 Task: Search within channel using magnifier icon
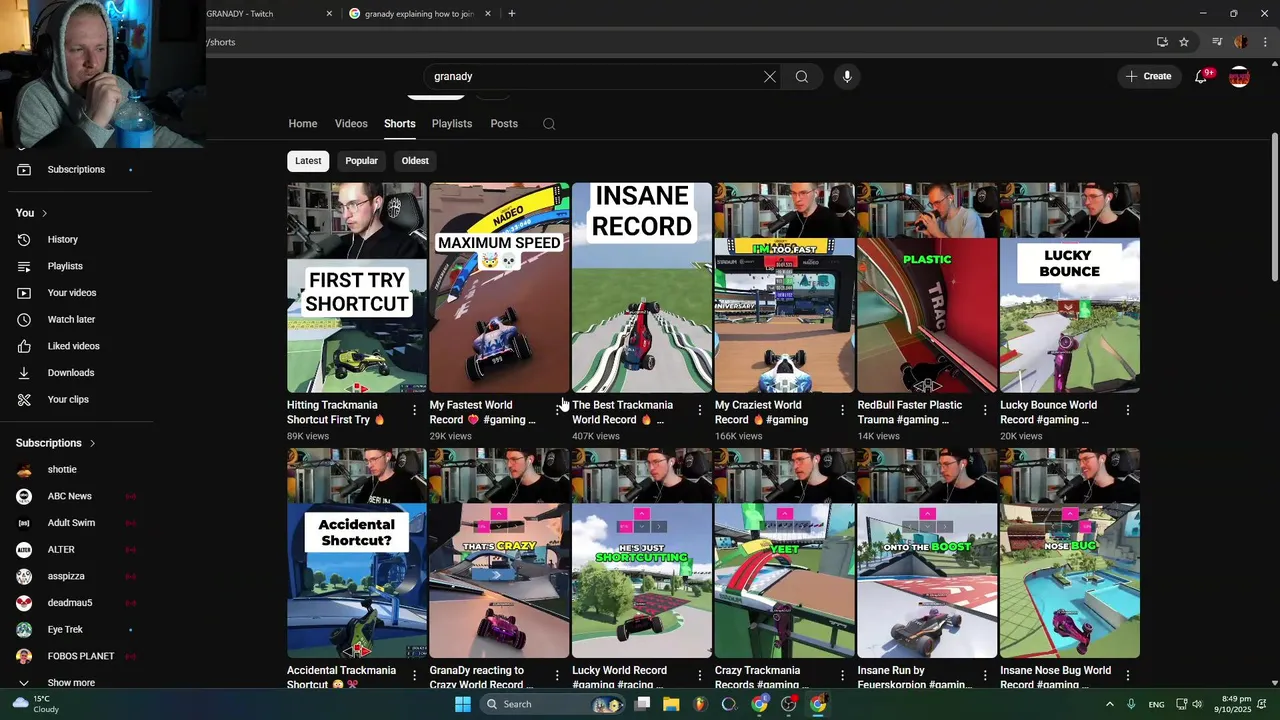(549, 124)
